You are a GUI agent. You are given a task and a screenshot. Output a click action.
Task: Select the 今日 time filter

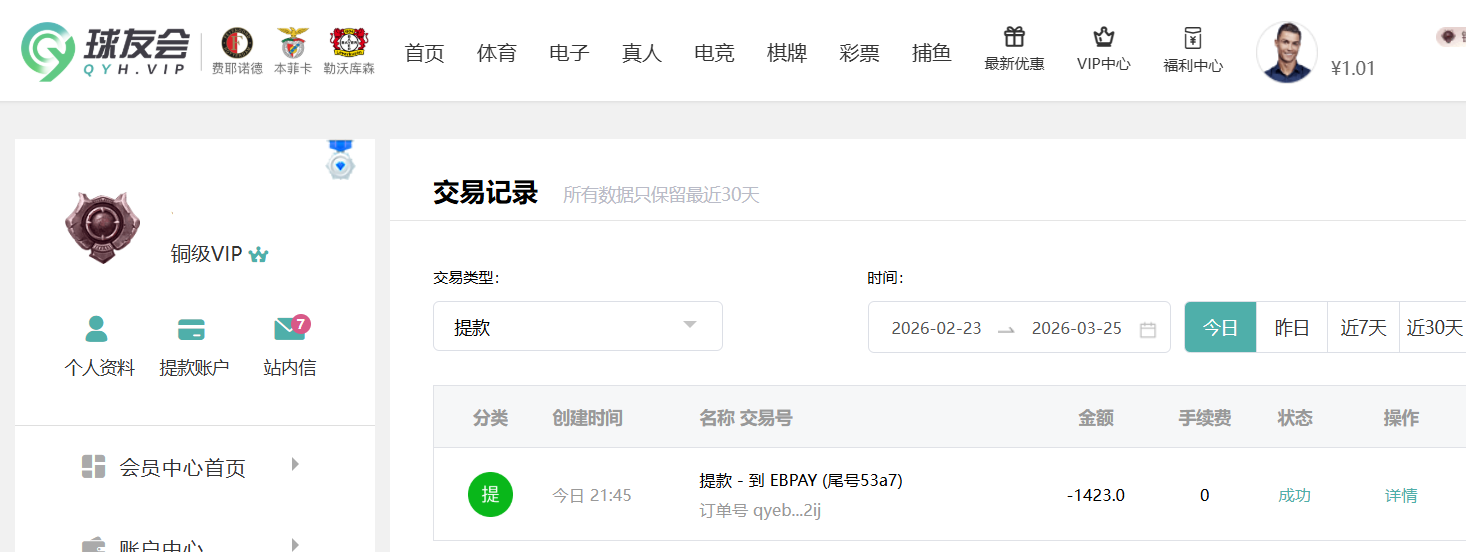pyautogui.click(x=1220, y=328)
